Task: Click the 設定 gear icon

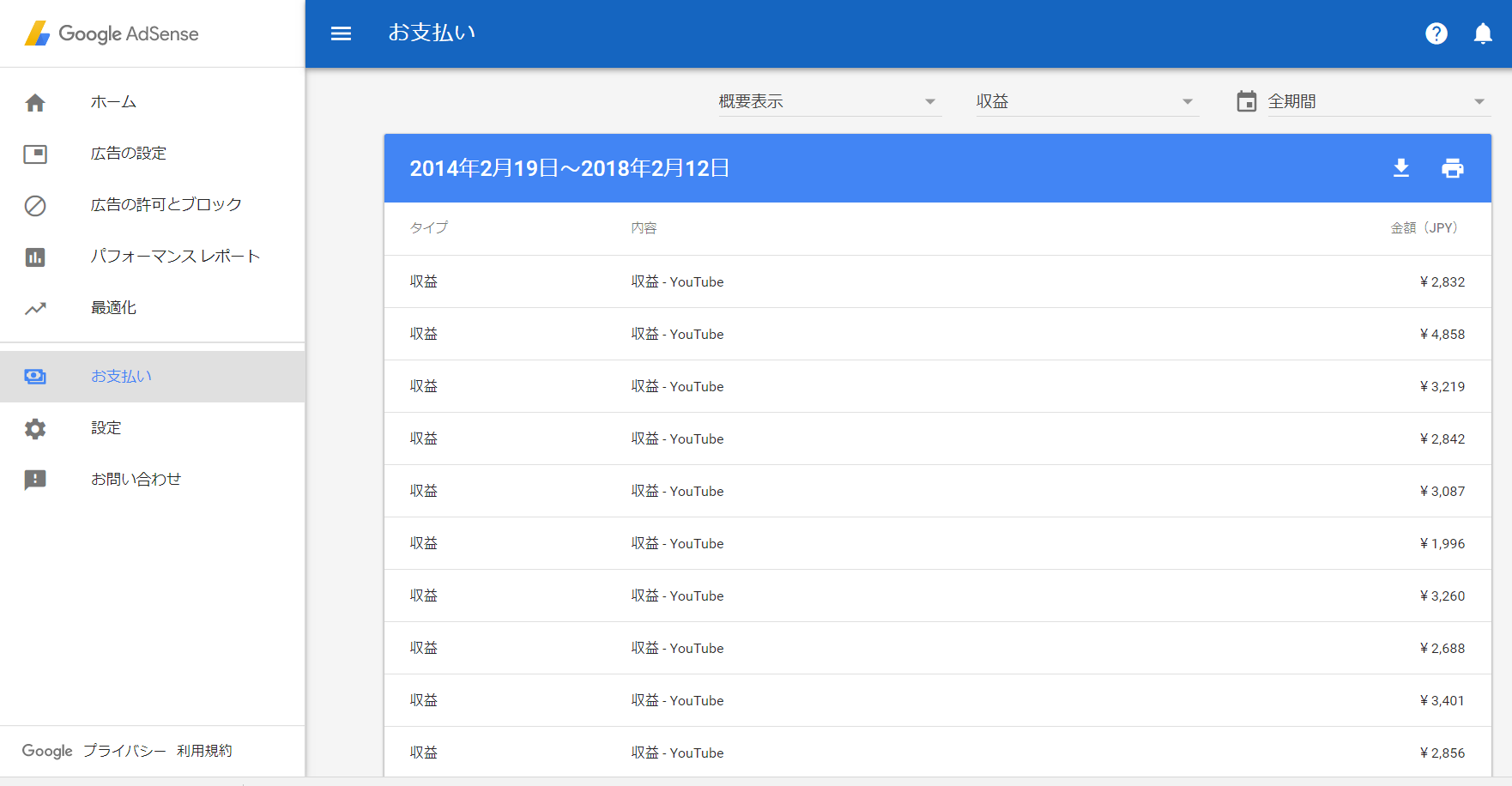Action: click(x=35, y=428)
